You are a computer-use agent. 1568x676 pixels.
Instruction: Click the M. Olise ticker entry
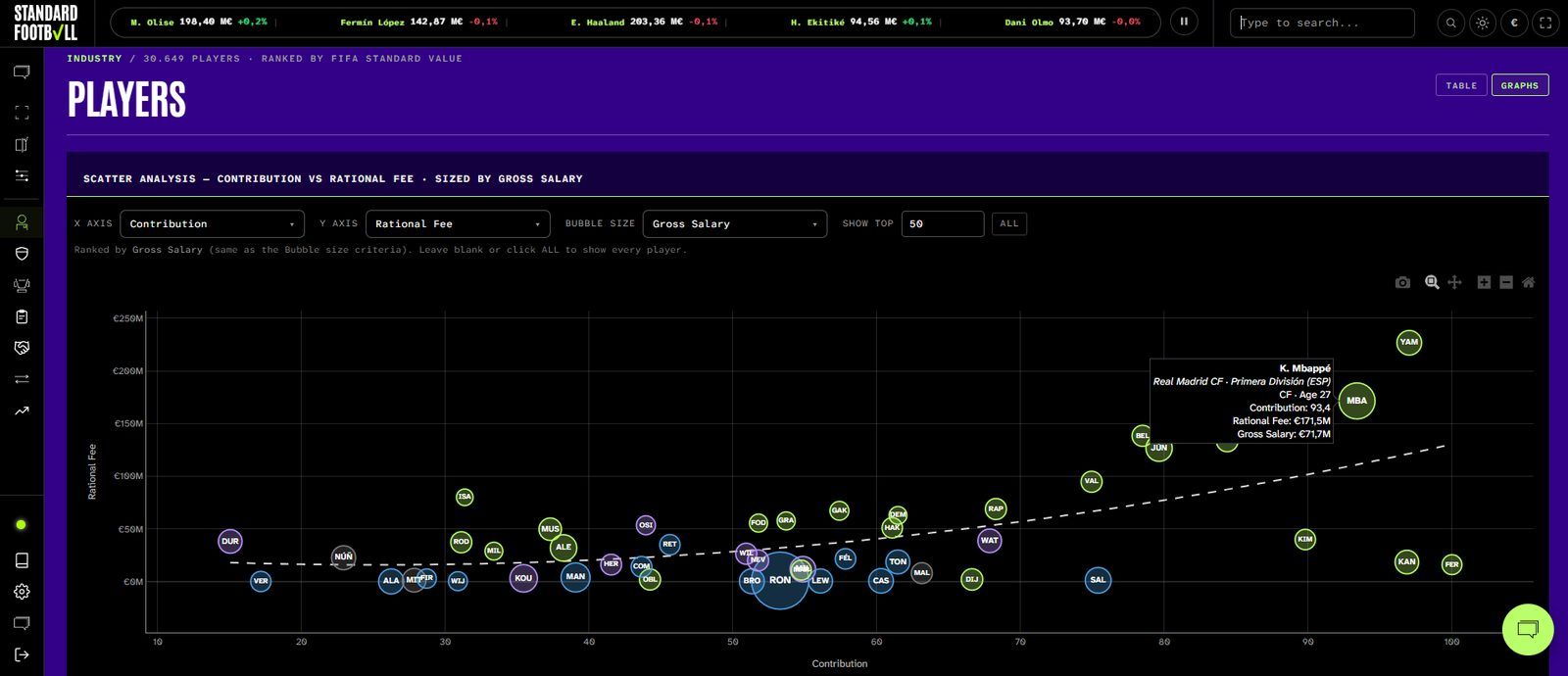coord(198,22)
